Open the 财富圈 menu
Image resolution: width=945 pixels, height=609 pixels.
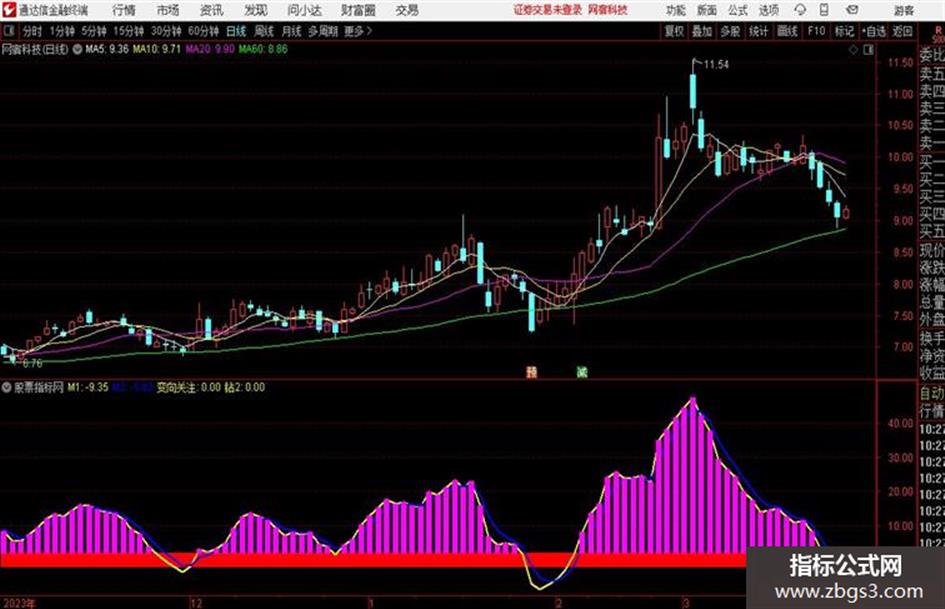click(358, 10)
